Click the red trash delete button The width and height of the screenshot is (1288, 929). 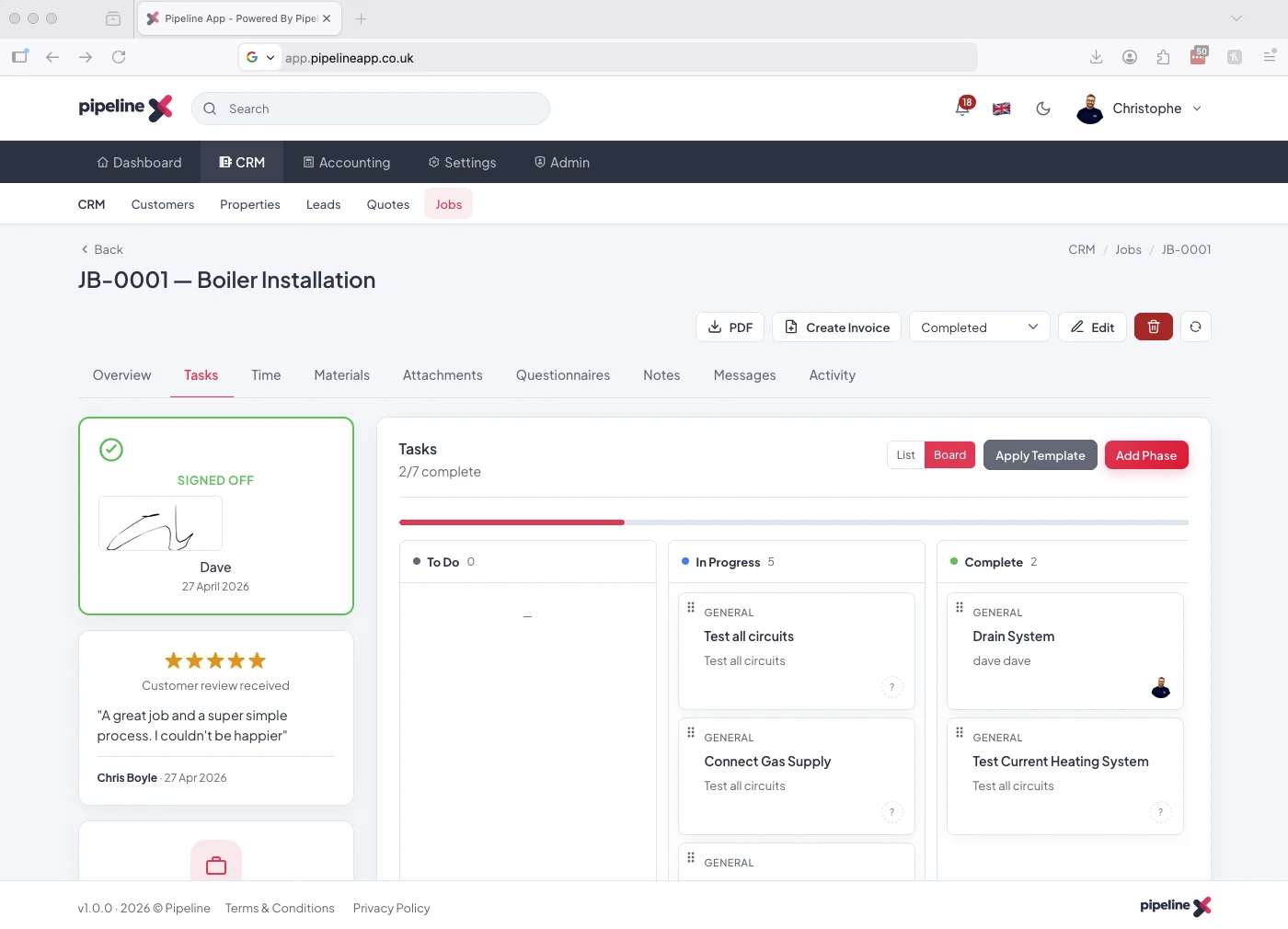pos(1154,327)
